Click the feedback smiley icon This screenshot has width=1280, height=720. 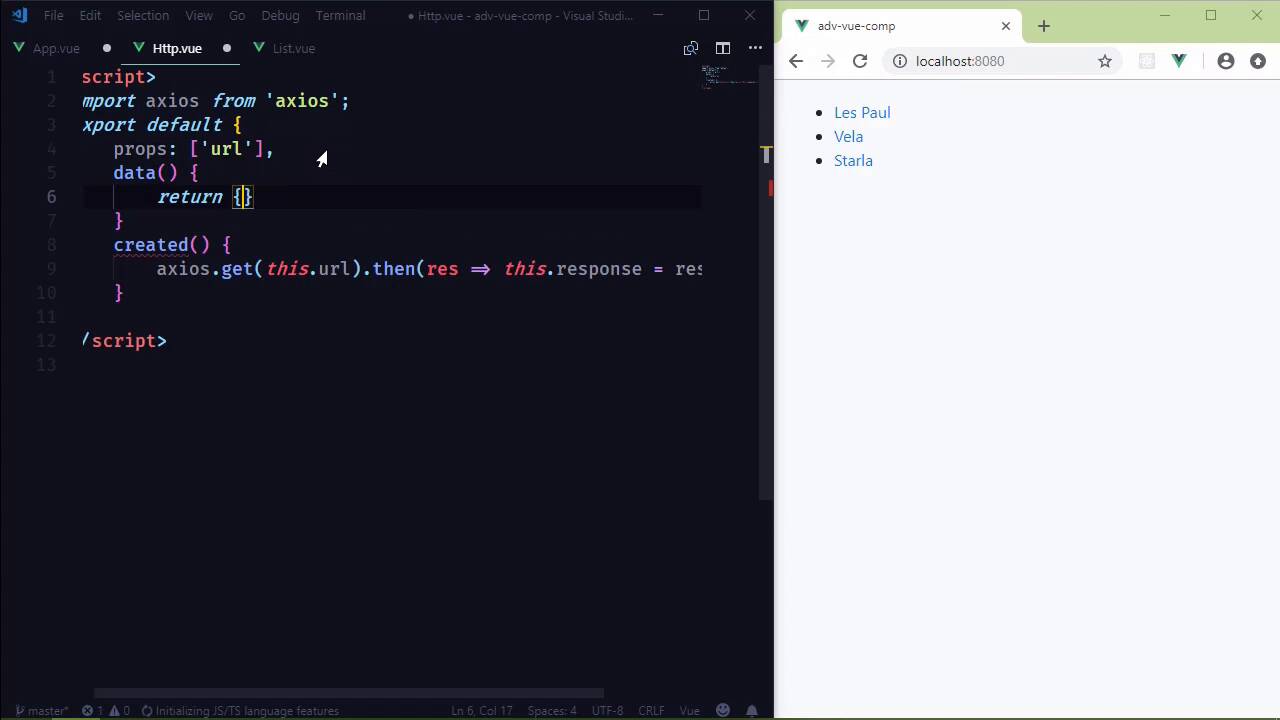coord(723,711)
